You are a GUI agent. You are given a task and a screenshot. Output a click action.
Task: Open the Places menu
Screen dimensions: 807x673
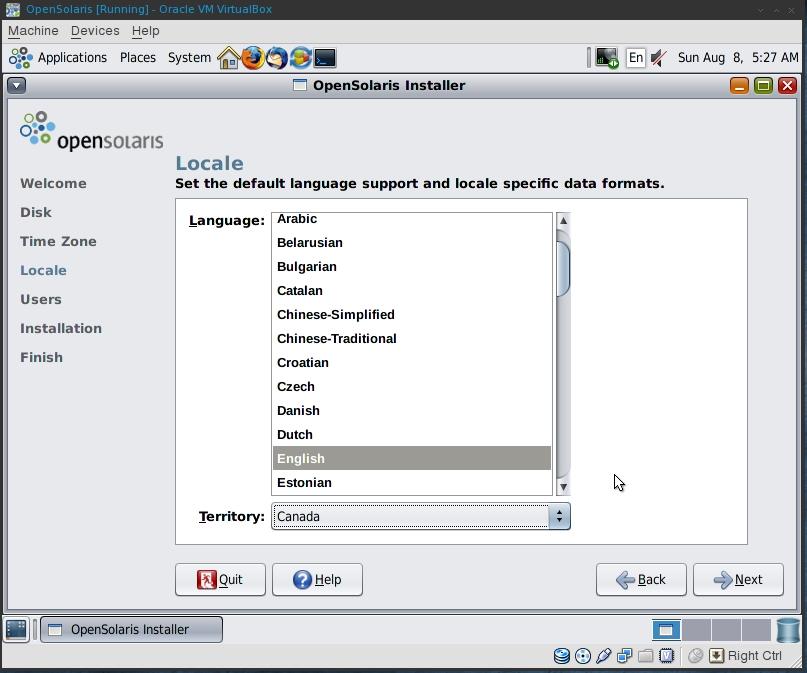pos(137,58)
